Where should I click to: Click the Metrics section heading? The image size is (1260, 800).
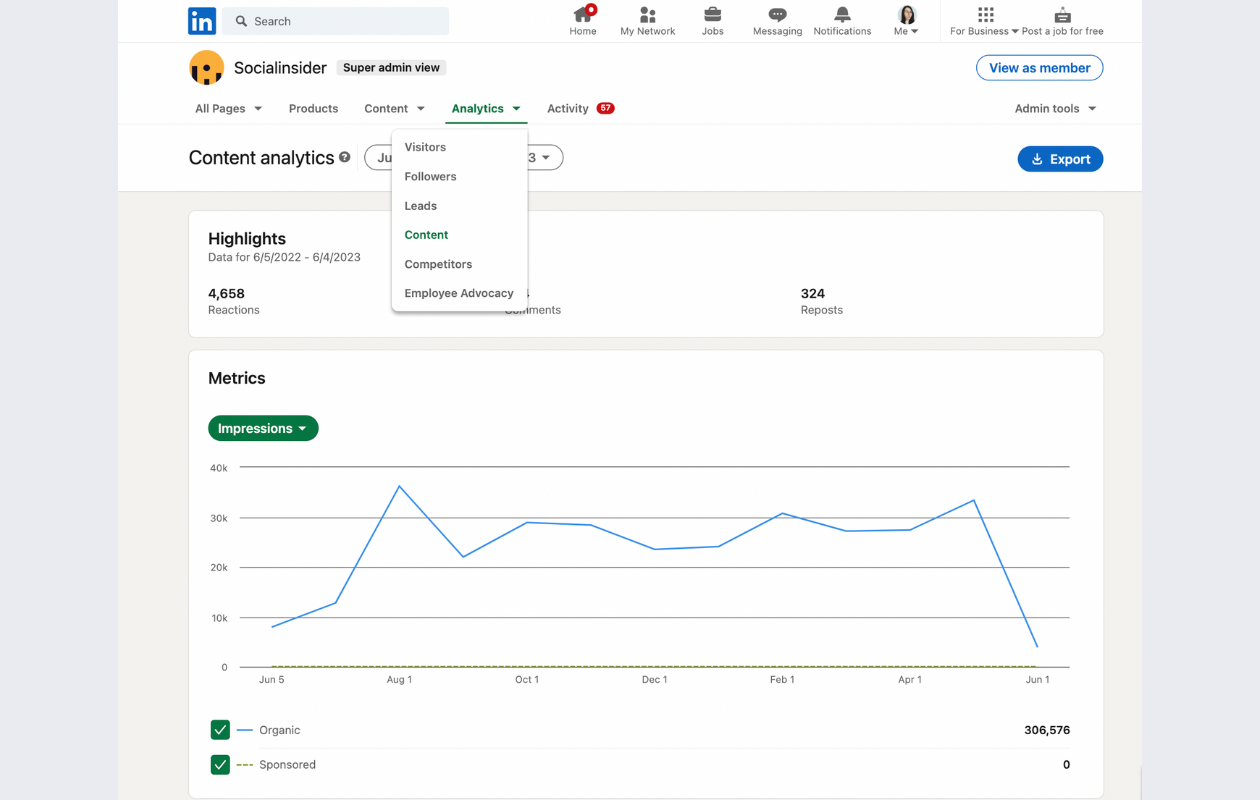point(237,378)
